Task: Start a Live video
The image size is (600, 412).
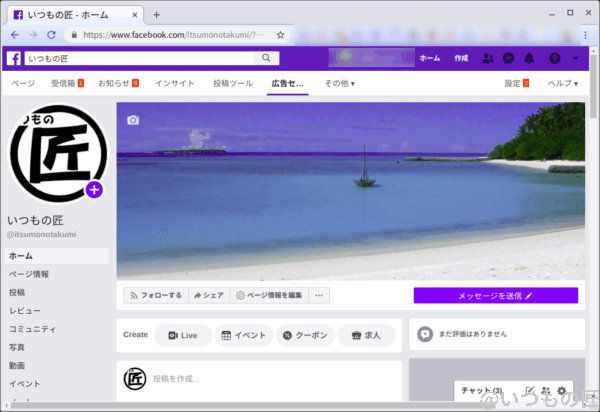Action: click(x=183, y=335)
